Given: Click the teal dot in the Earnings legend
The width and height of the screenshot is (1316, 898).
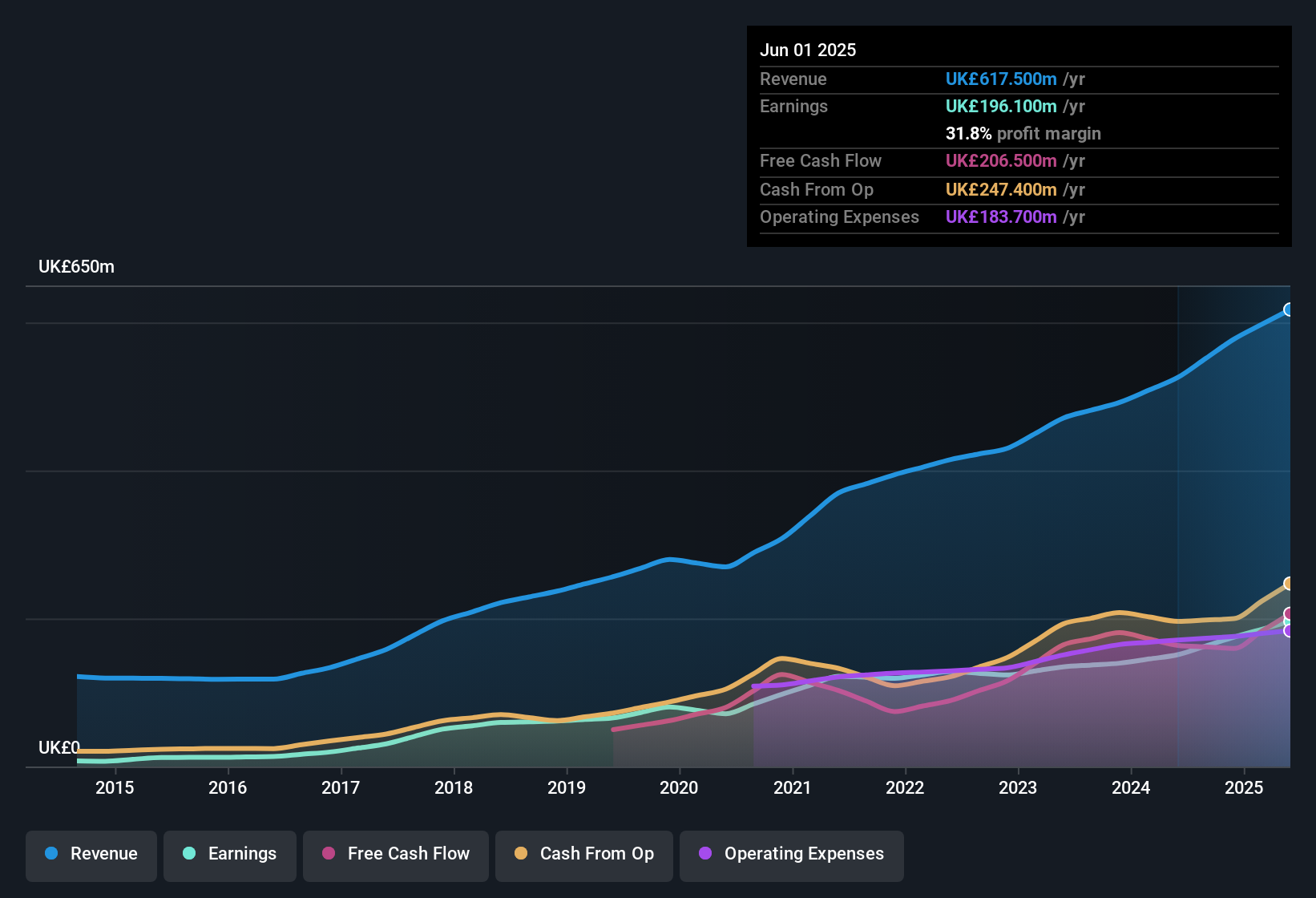Looking at the screenshot, I should point(188,855).
